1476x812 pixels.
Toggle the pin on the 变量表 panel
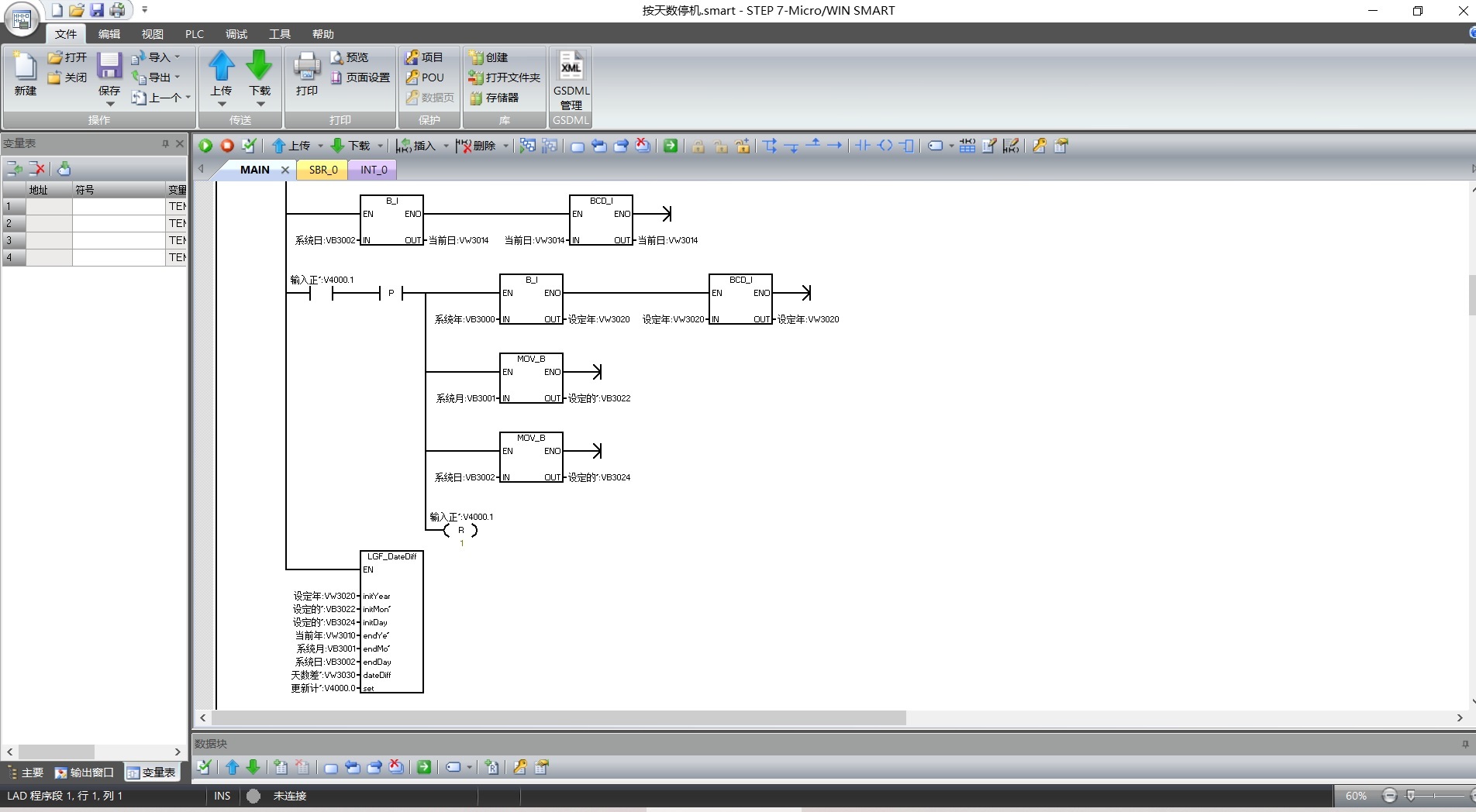point(165,143)
